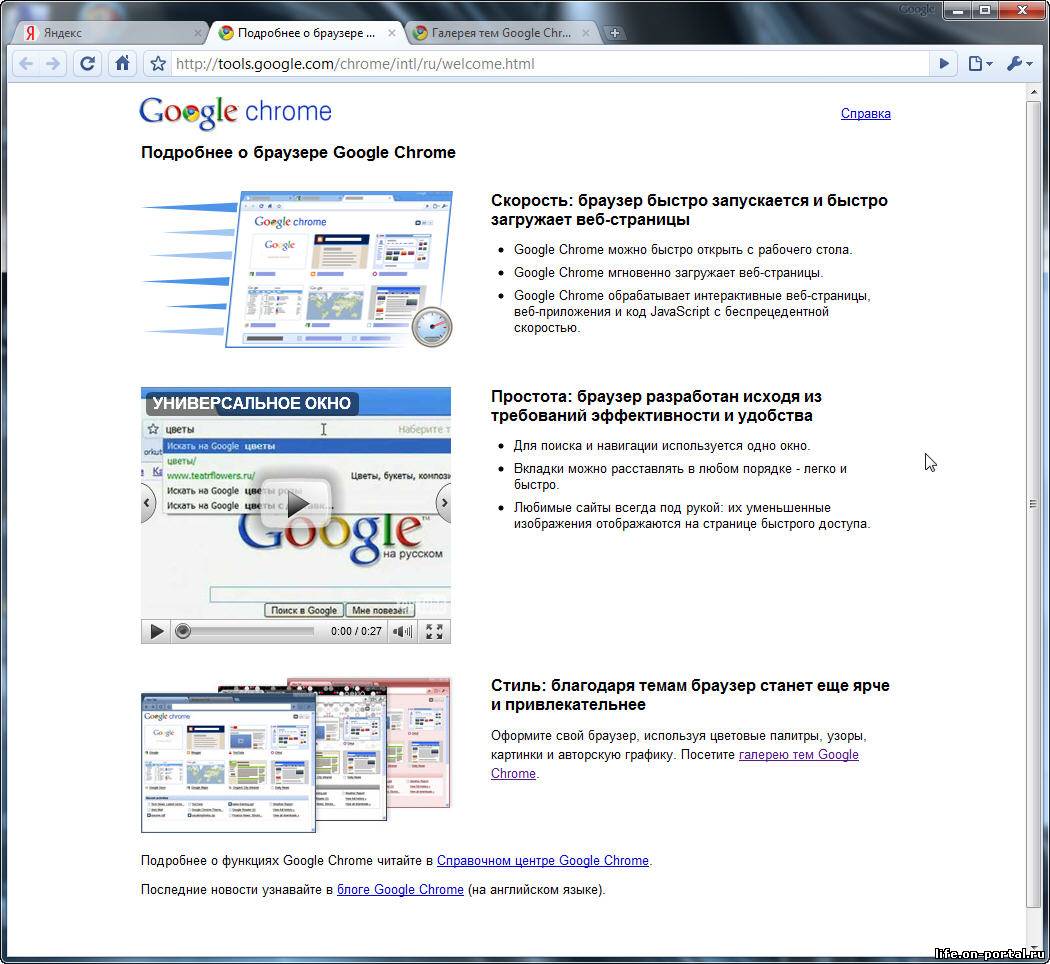Click text 'Google Chrome мгновенно загружает веб-страницы'

(668, 272)
